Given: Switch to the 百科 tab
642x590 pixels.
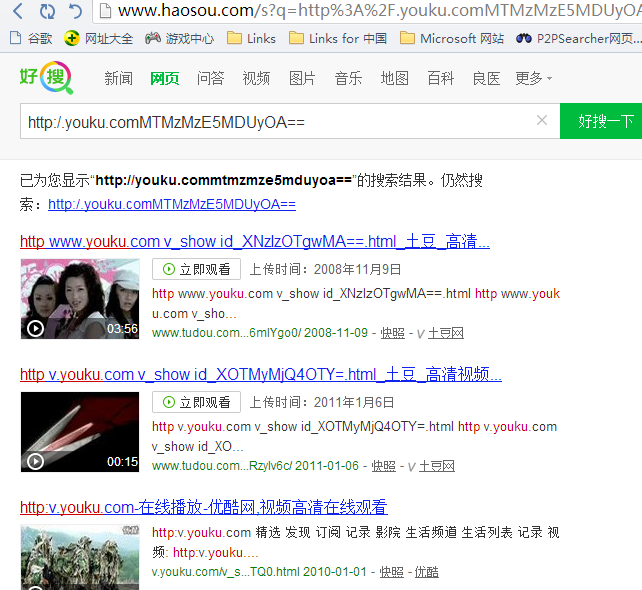Looking at the screenshot, I should [x=441, y=78].
